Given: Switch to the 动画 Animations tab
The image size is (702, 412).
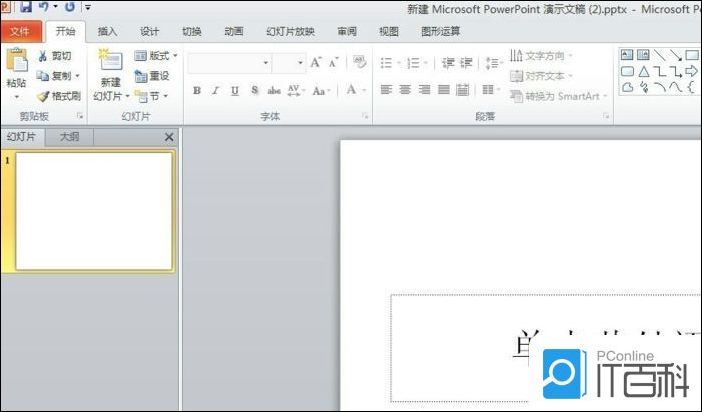Looking at the screenshot, I should [x=233, y=31].
